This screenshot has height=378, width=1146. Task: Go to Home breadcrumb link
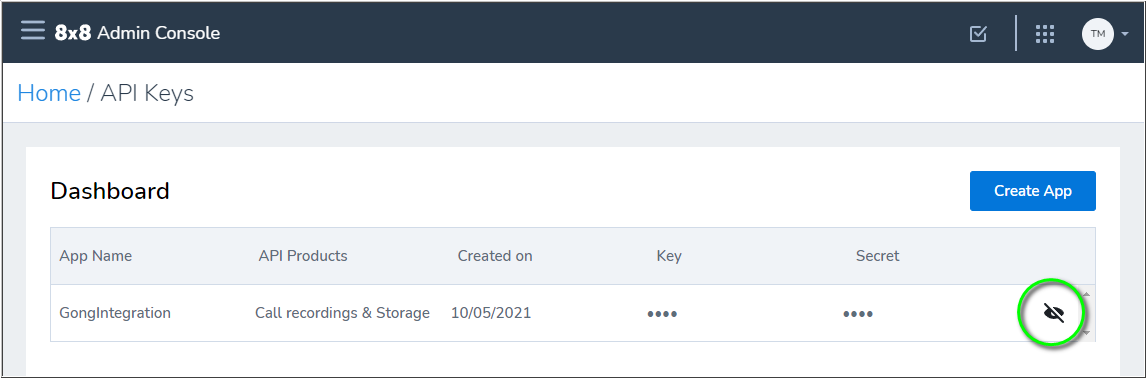(49, 93)
